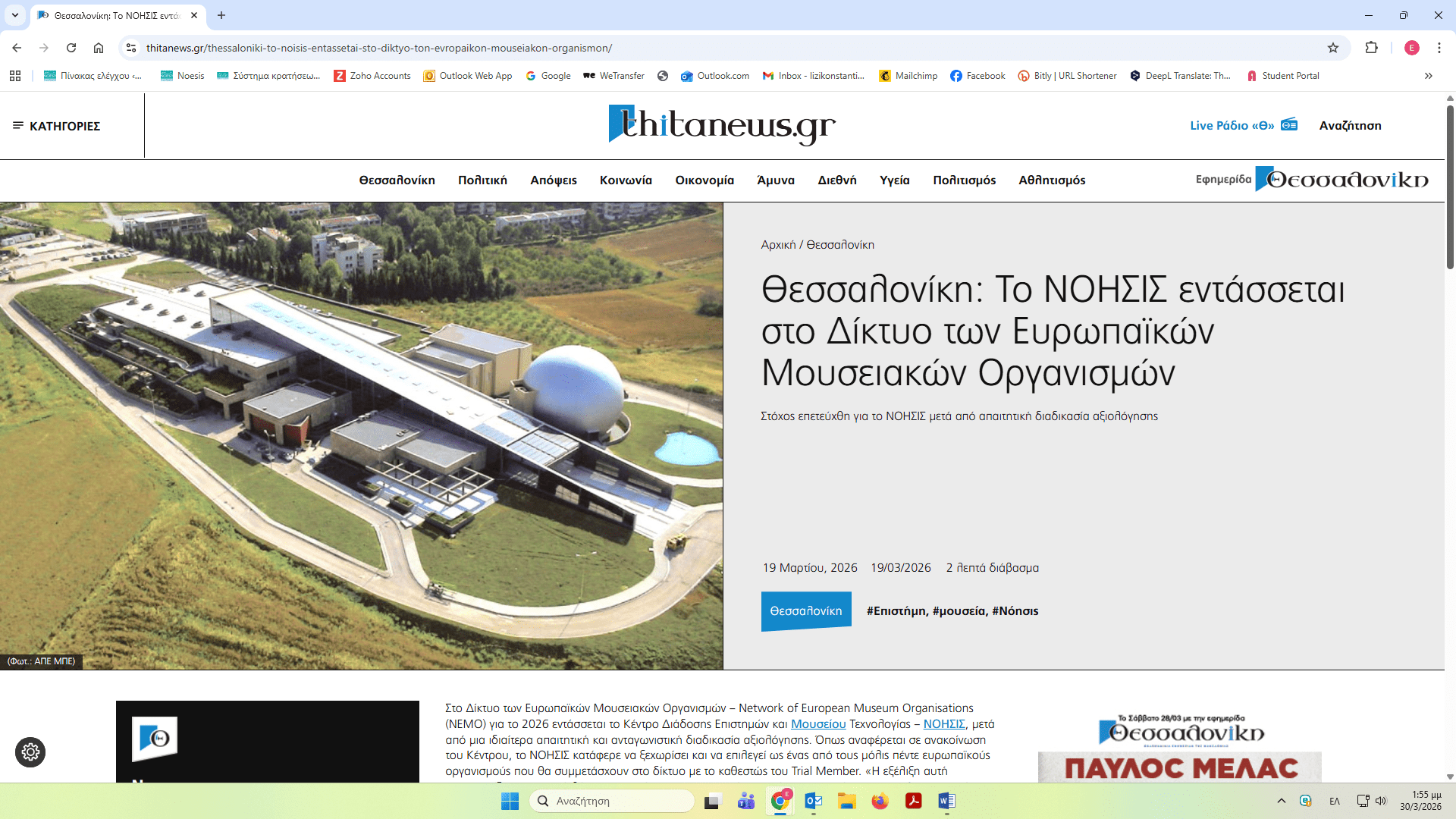This screenshot has width=1456, height=819.
Task: Show hidden system tray icons
Action: [x=1281, y=801]
